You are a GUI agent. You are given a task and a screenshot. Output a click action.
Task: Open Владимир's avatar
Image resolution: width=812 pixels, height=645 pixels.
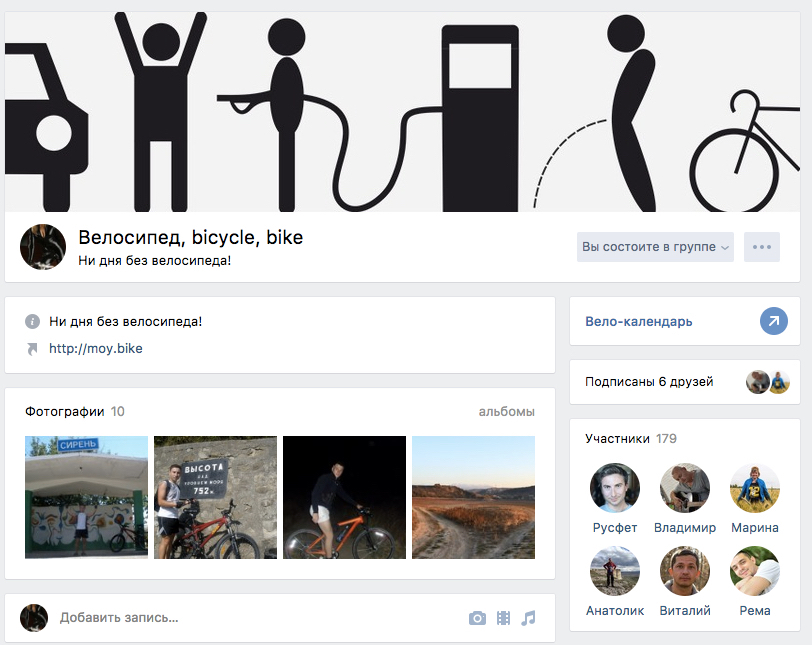[685, 488]
